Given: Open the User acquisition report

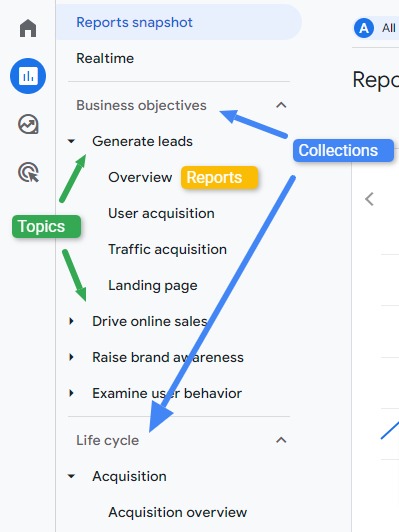Looking at the screenshot, I should 161,213.
